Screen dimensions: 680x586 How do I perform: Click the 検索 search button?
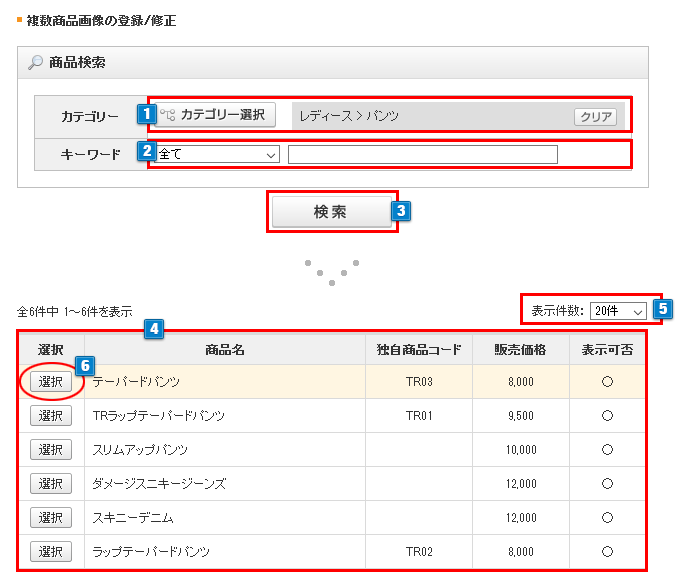tap(331, 212)
